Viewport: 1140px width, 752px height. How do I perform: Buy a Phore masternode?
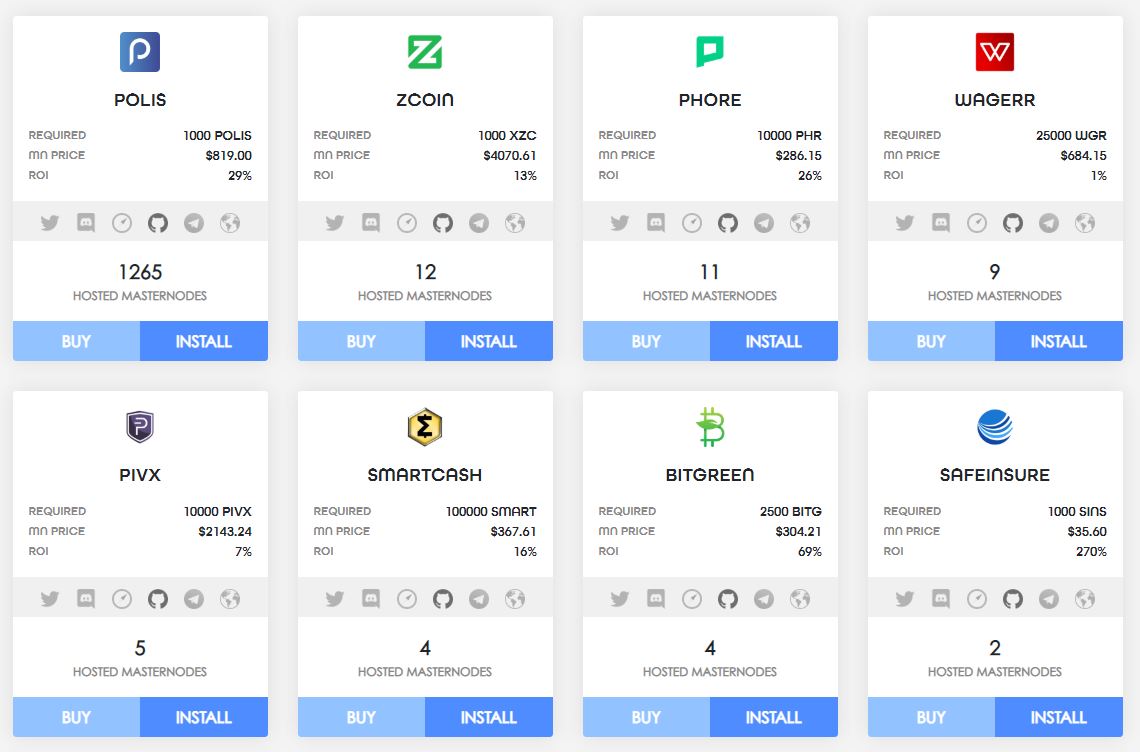tap(646, 341)
